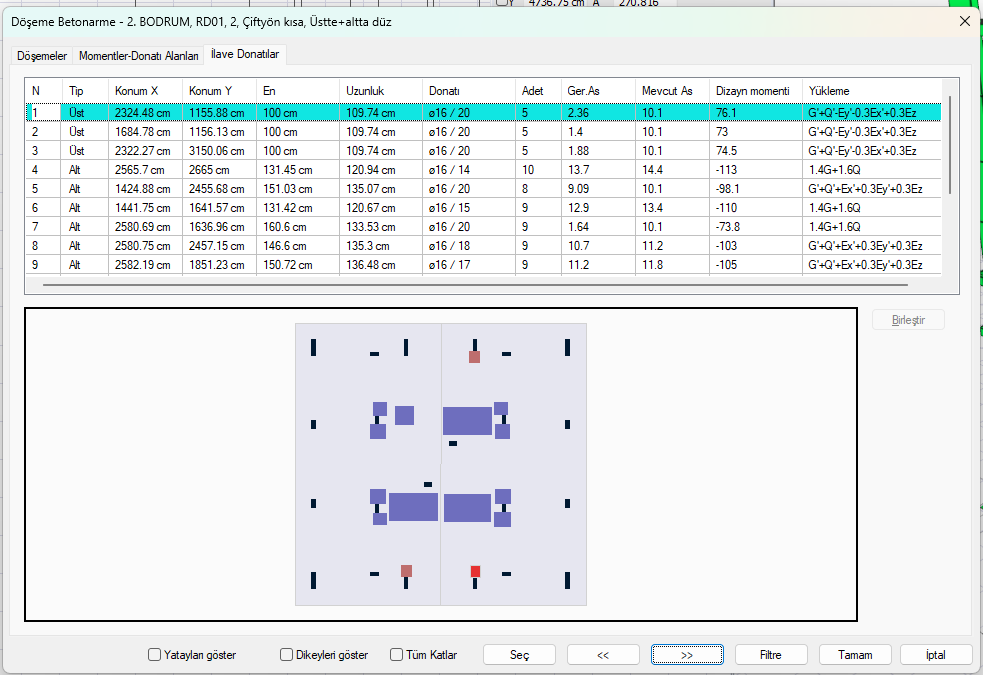Screen dimensions: 983x675
Task: Click the Seç button
Action: click(x=519, y=654)
